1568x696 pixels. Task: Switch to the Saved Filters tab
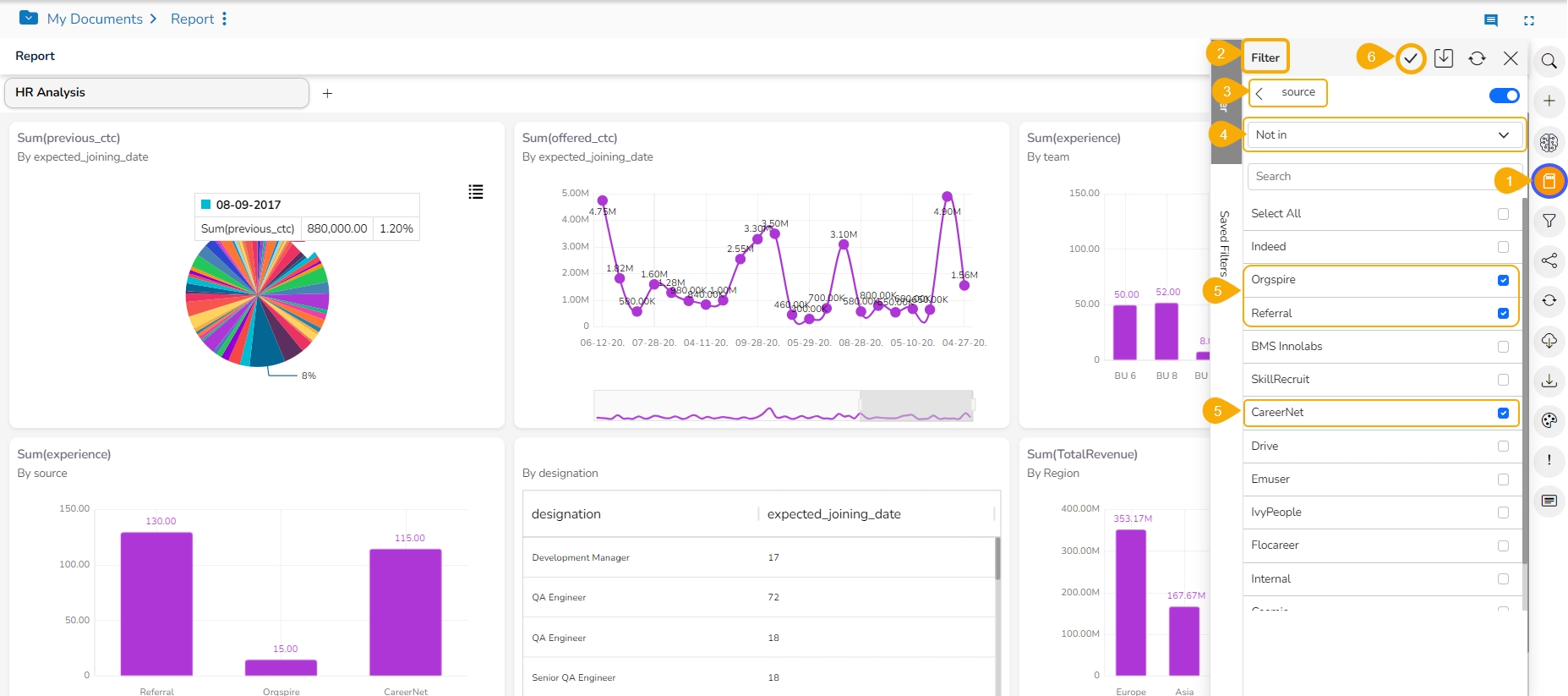[1224, 244]
